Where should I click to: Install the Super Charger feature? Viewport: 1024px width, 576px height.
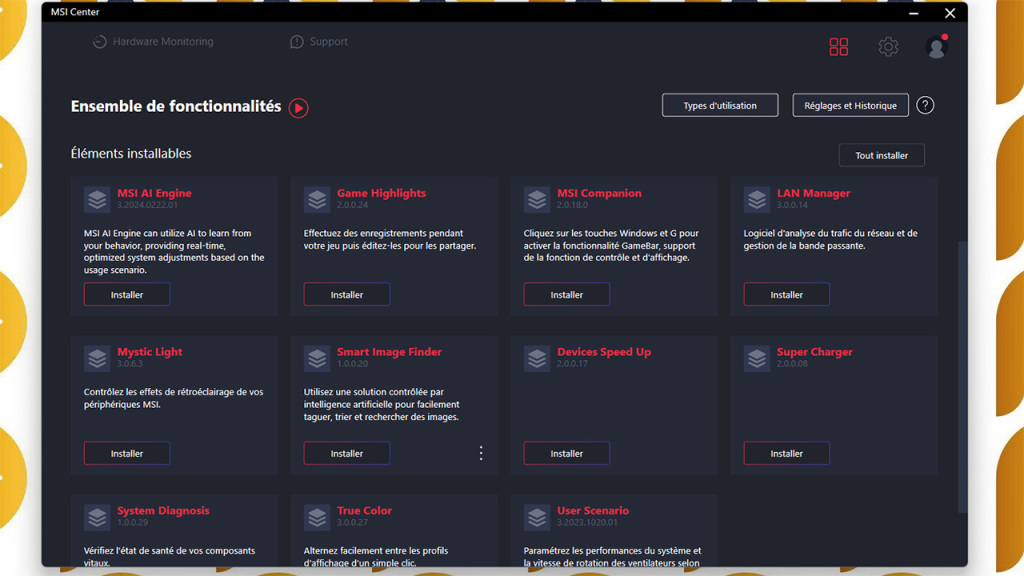(x=787, y=454)
